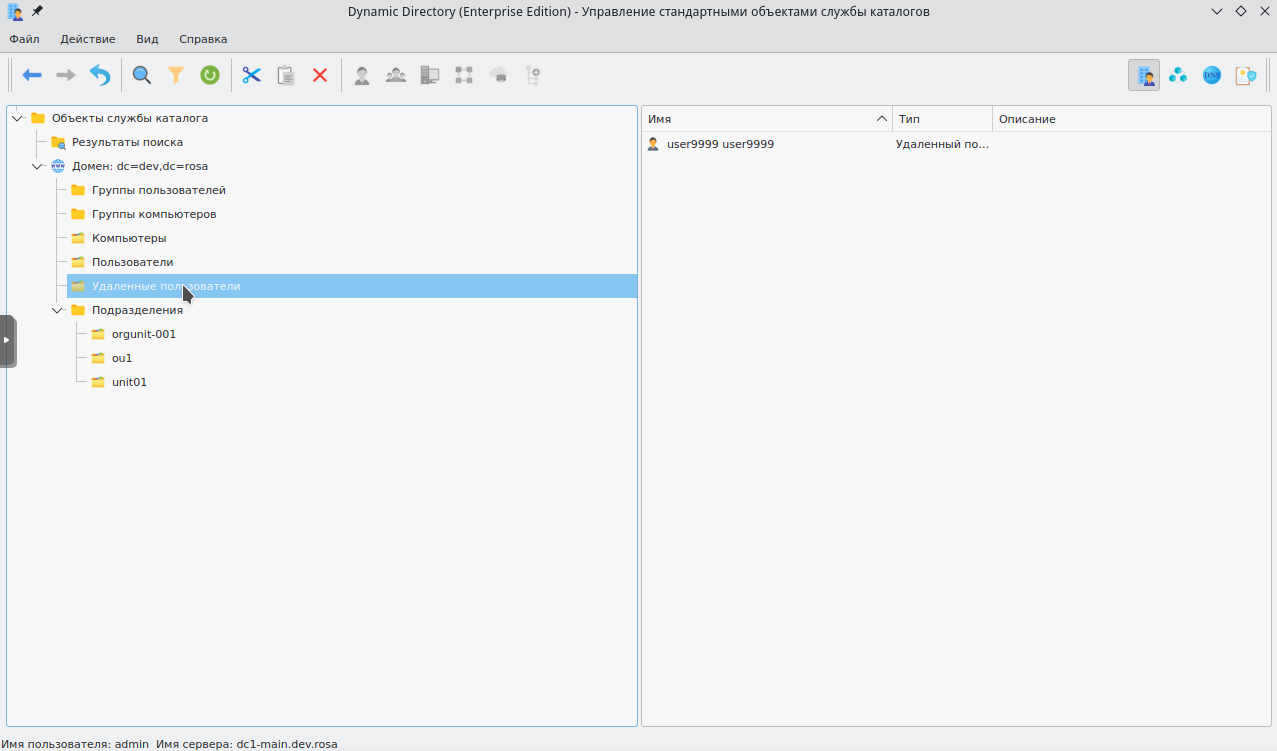Sort list by the 'Имя' column header

(x=760, y=119)
